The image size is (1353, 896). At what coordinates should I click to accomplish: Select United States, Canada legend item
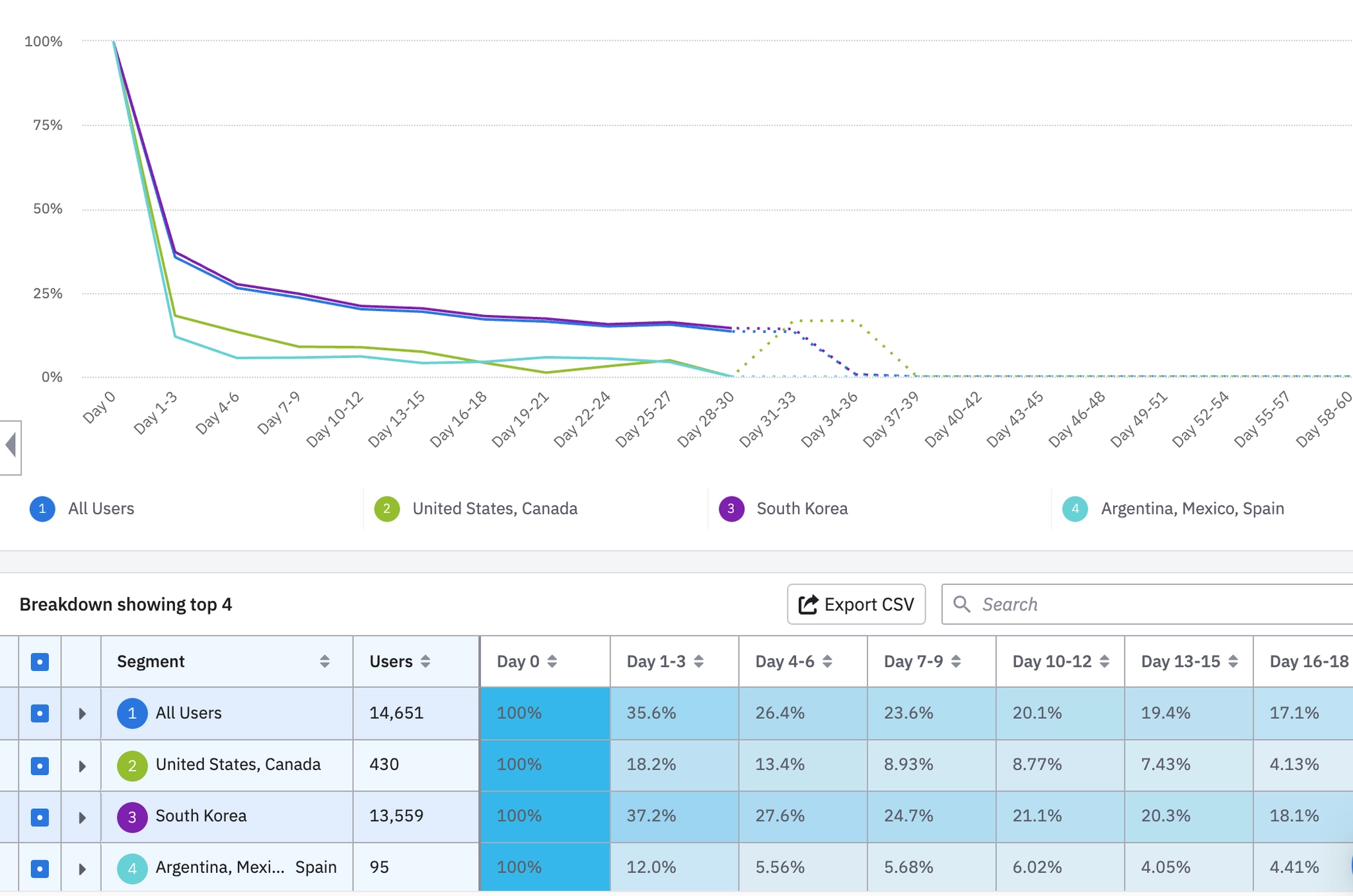tap(494, 508)
